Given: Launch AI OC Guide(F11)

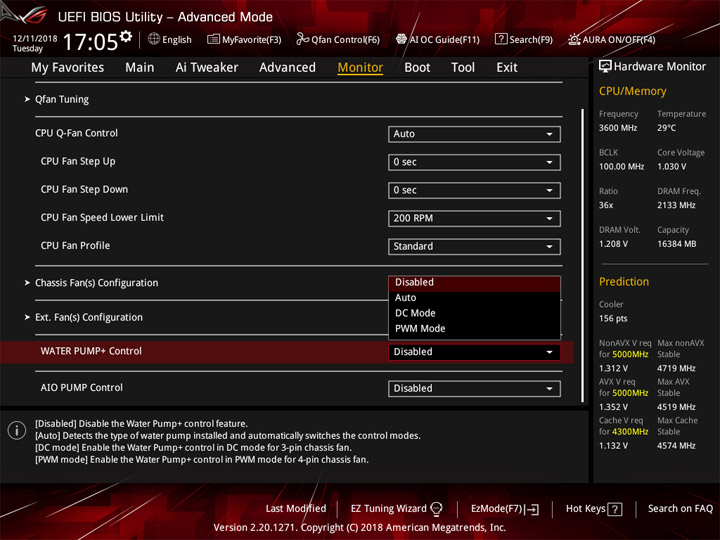Looking at the screenshot, I should [438, 39].
